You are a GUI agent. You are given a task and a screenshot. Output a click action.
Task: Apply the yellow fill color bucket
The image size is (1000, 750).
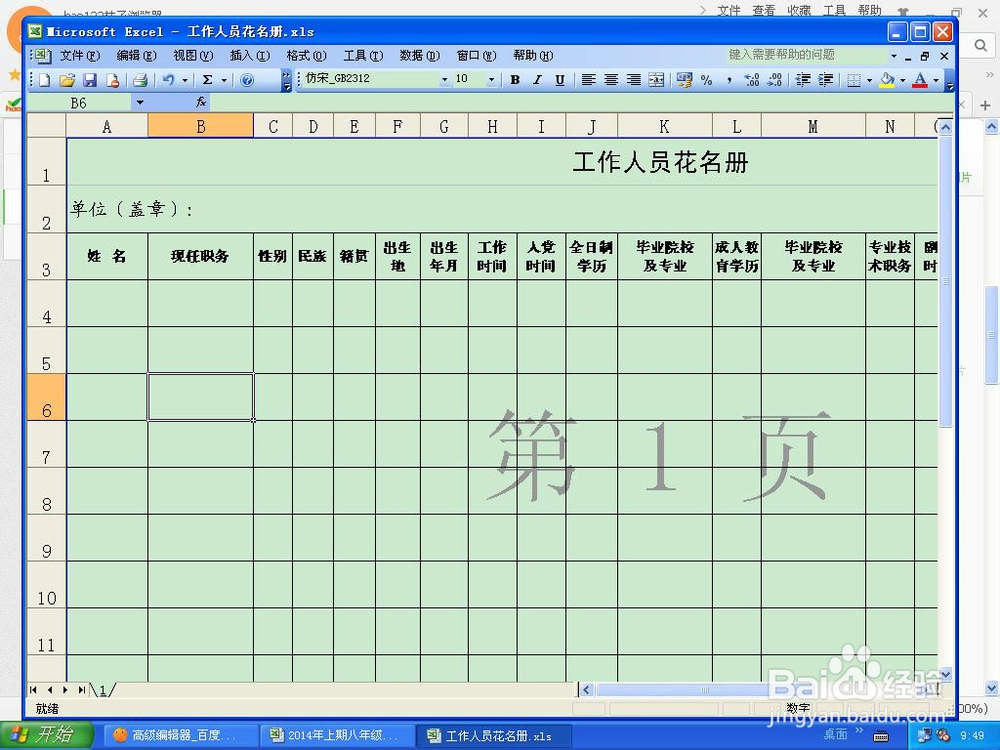click(886, 80)
